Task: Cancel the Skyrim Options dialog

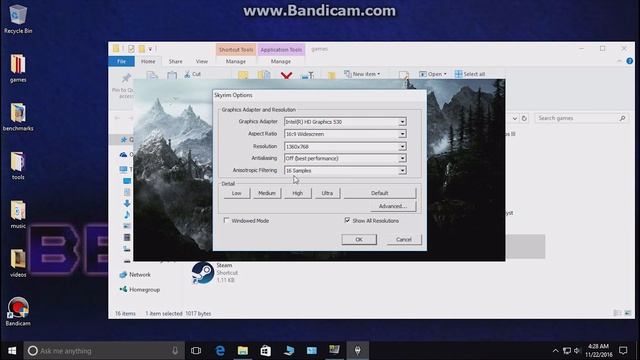Action: (x=404, y=240)
